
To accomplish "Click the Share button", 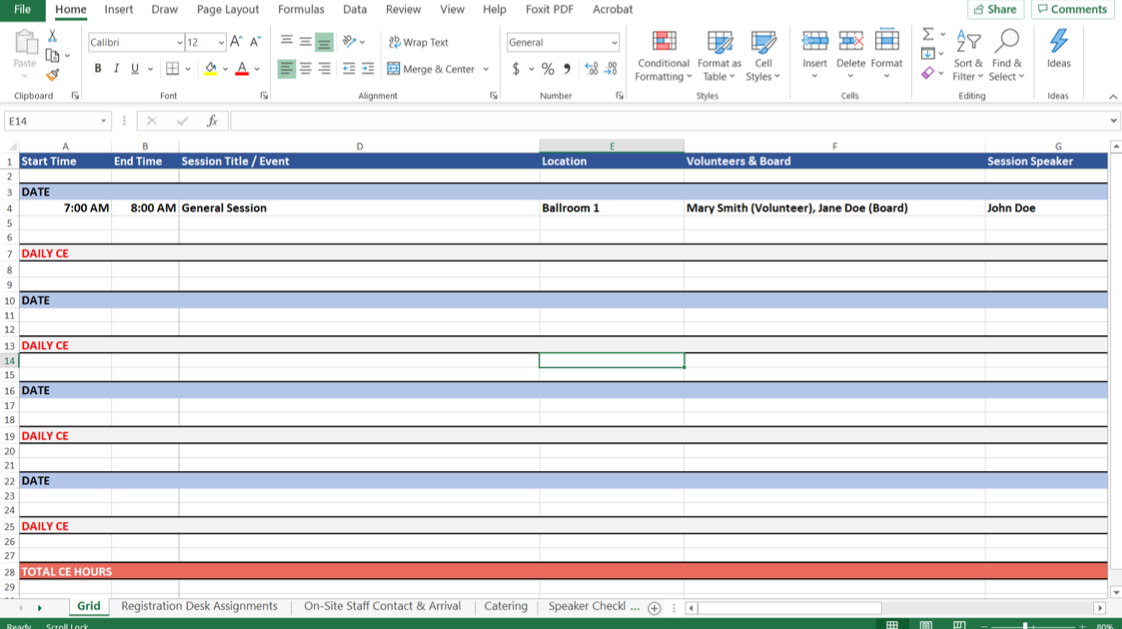I will (995, 9).
